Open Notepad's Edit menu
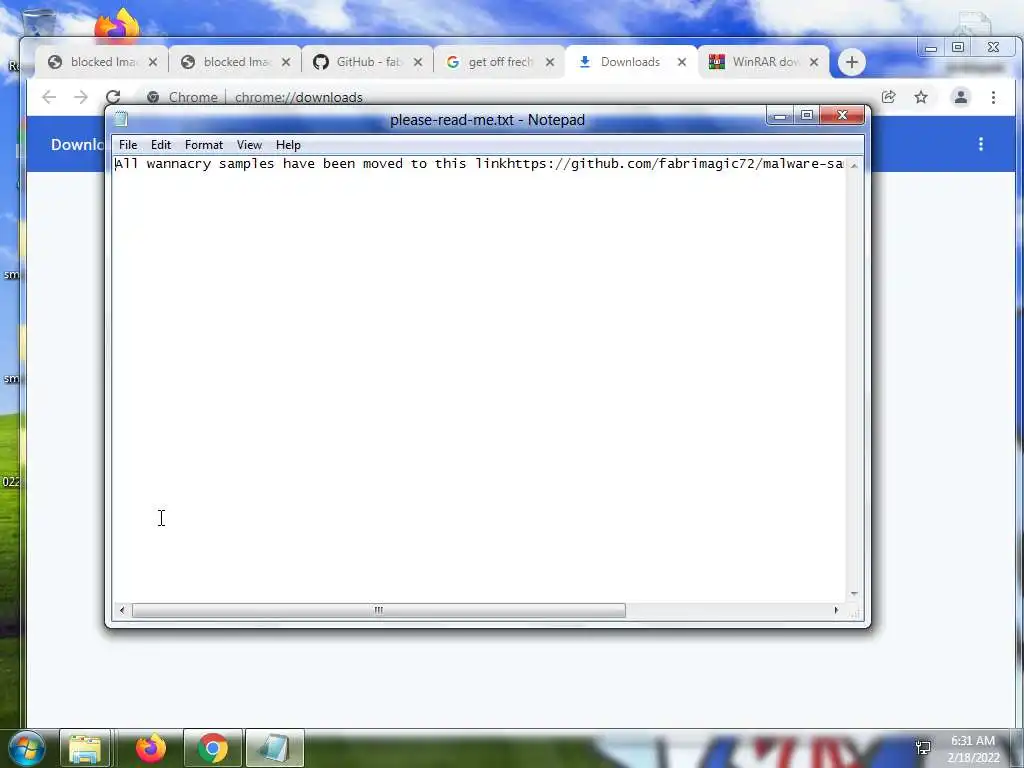Image resolution: width=1024 pixels, height=768 pixels. click(x=161, y=145)
